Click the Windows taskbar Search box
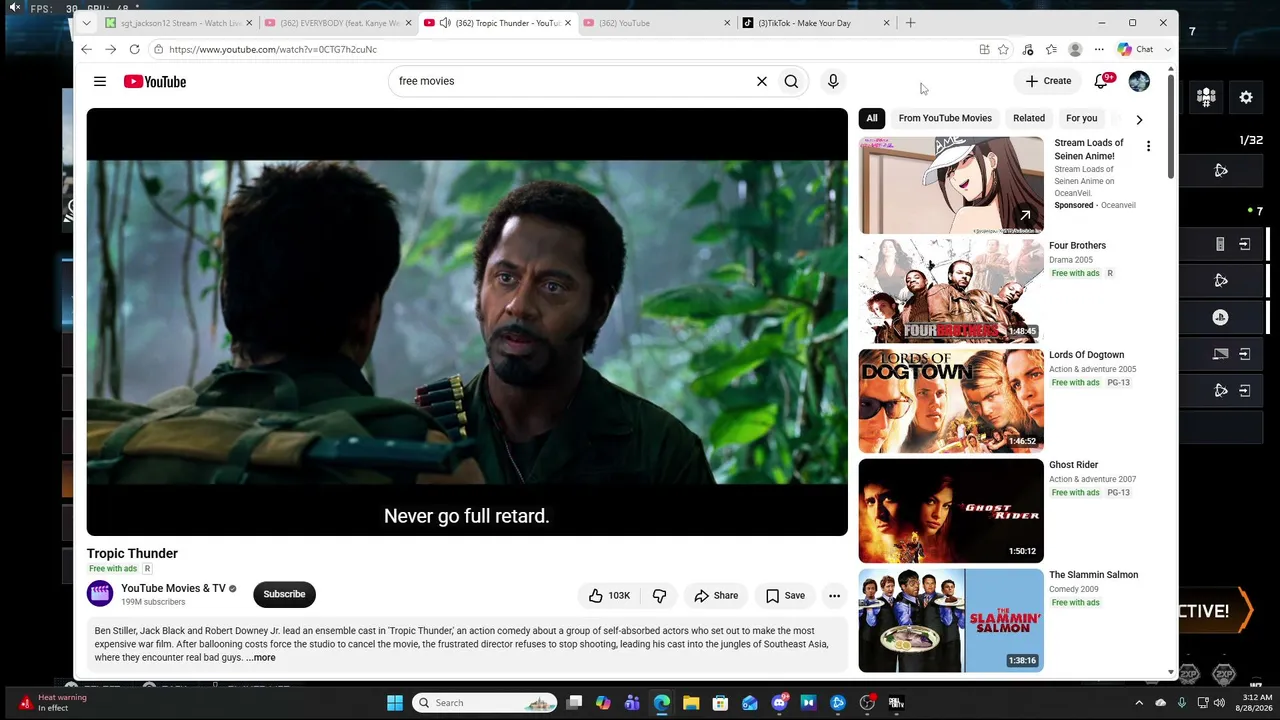Image resolution: width=1280 pixels, height=720 pixels. coord(486,703)
